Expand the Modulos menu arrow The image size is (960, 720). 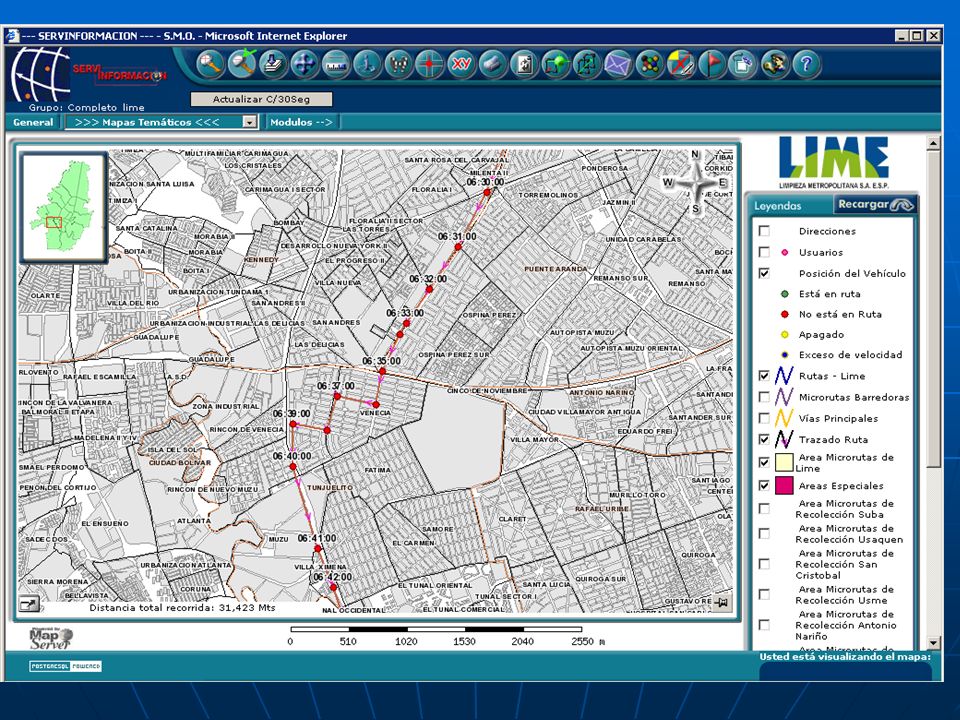pyautogui.click(x=301, y=122)
